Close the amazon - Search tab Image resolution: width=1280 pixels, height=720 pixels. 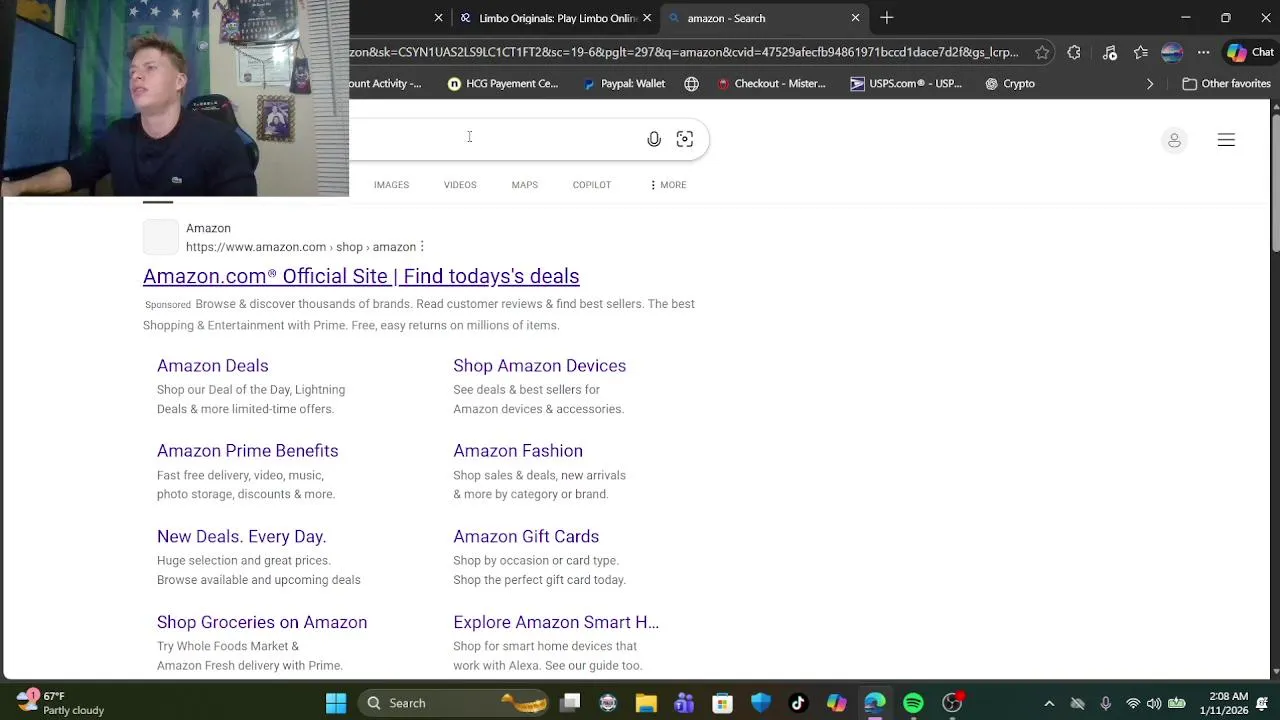(x=855, y=18)
